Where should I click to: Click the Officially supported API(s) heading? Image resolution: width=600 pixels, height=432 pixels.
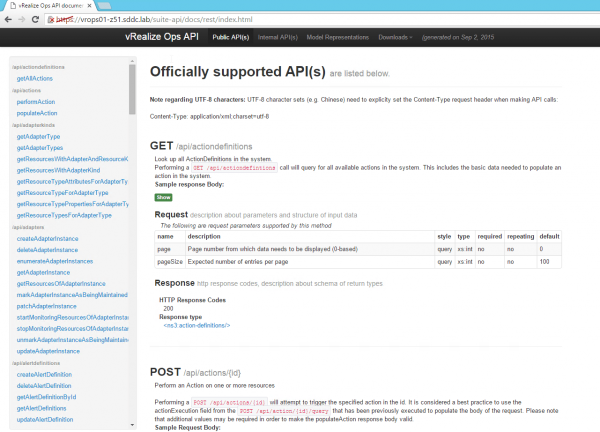pos(238,72)
